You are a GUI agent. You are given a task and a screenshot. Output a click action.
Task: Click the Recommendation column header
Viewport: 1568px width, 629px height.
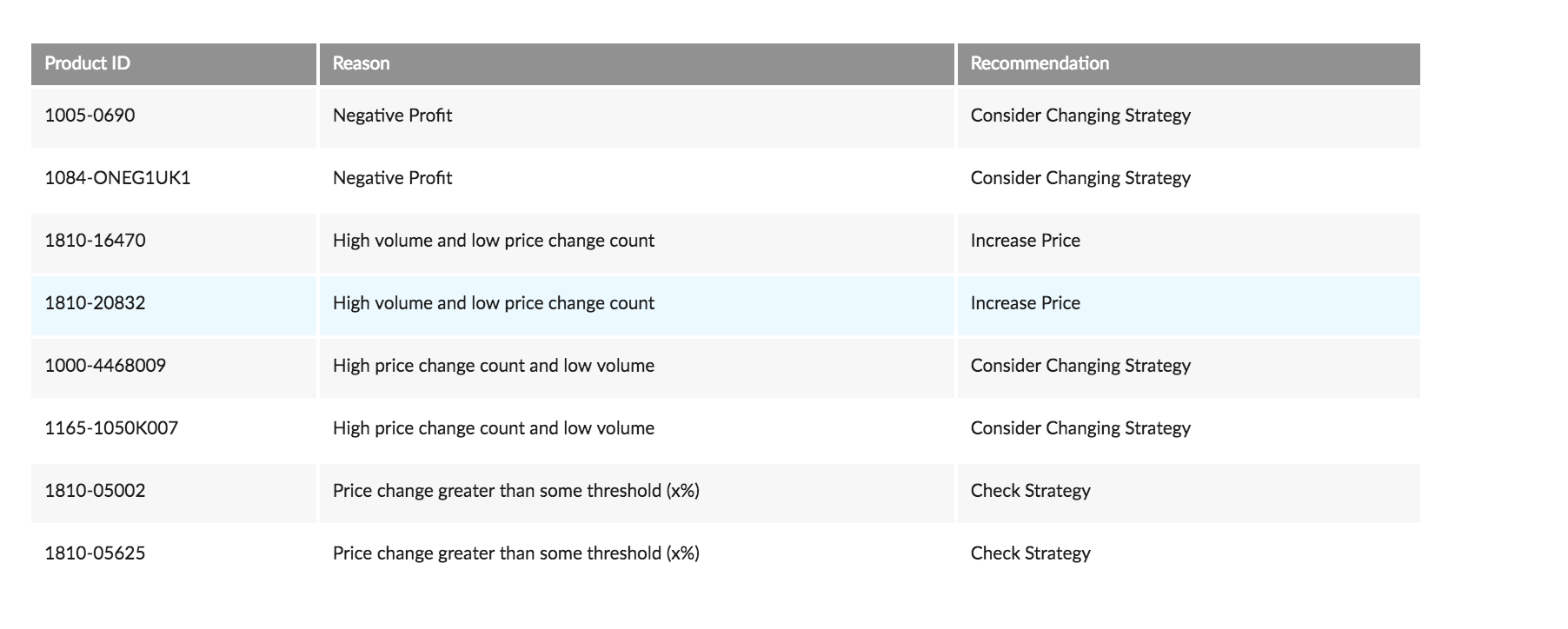tap(1189, 64)
